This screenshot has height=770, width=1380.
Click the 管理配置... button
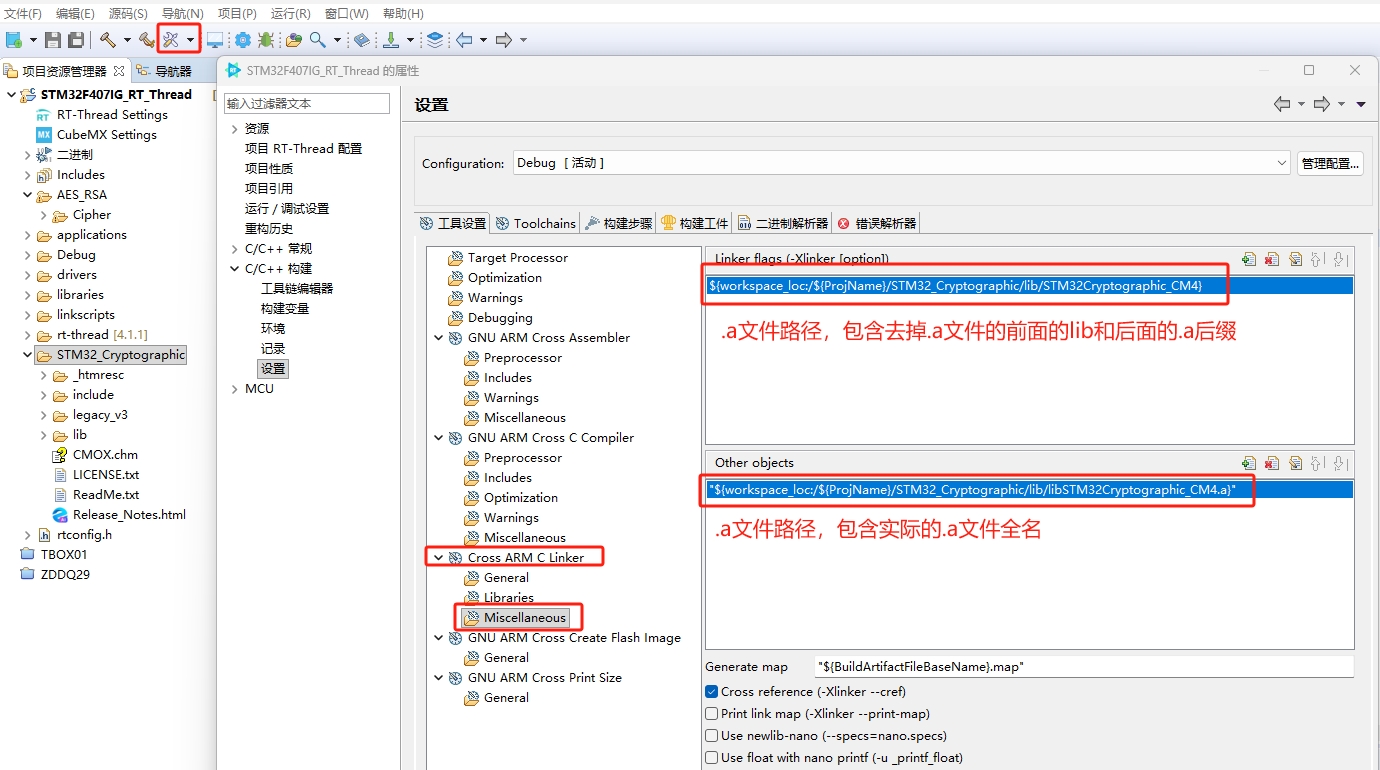(x=1330, y=163)
